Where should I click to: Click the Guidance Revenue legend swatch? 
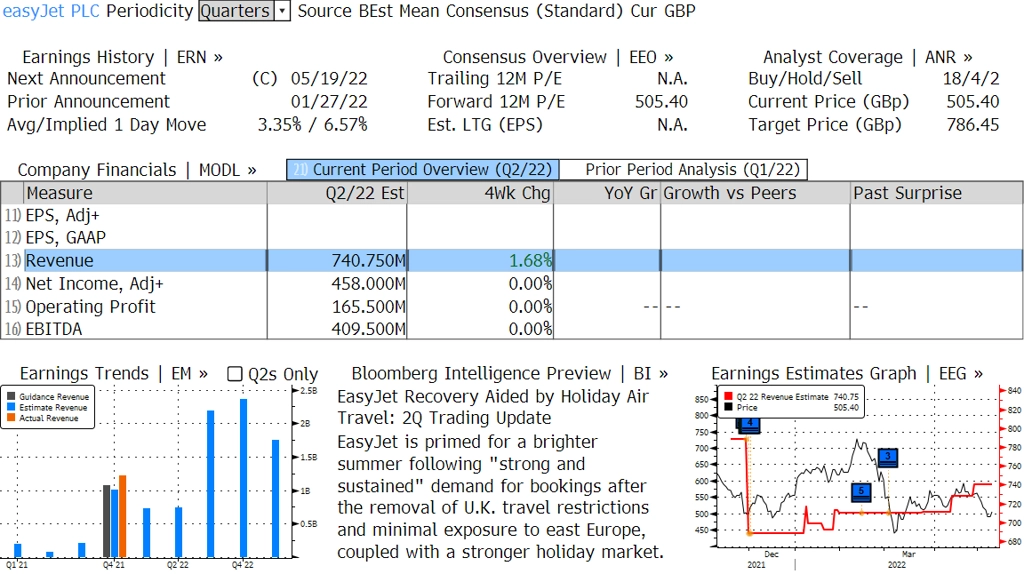(x=12, y=396)
